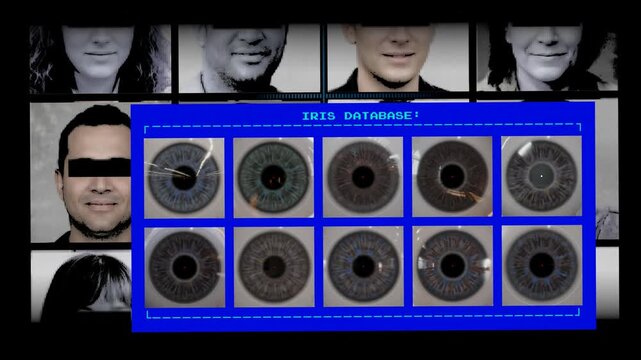Select the blue iris with white light streaks

click(184, 178)
